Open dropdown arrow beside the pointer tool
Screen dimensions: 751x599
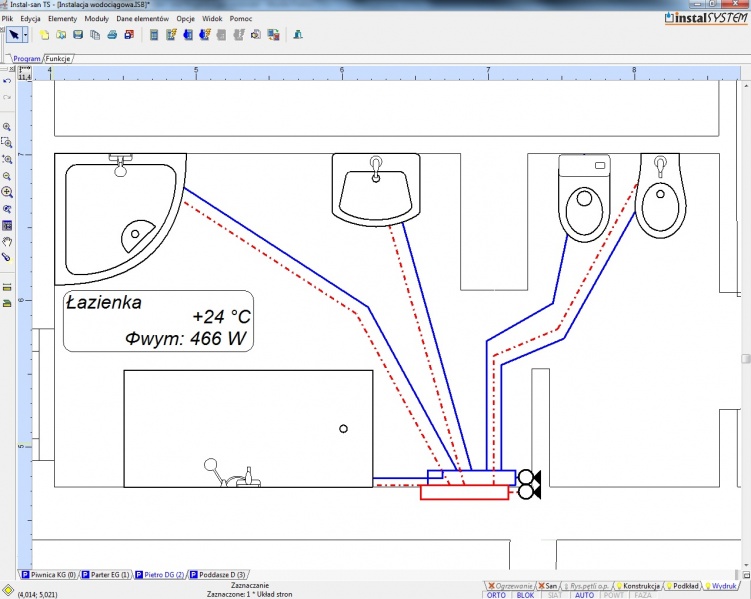pyautogui.click(x=26, y=35)
